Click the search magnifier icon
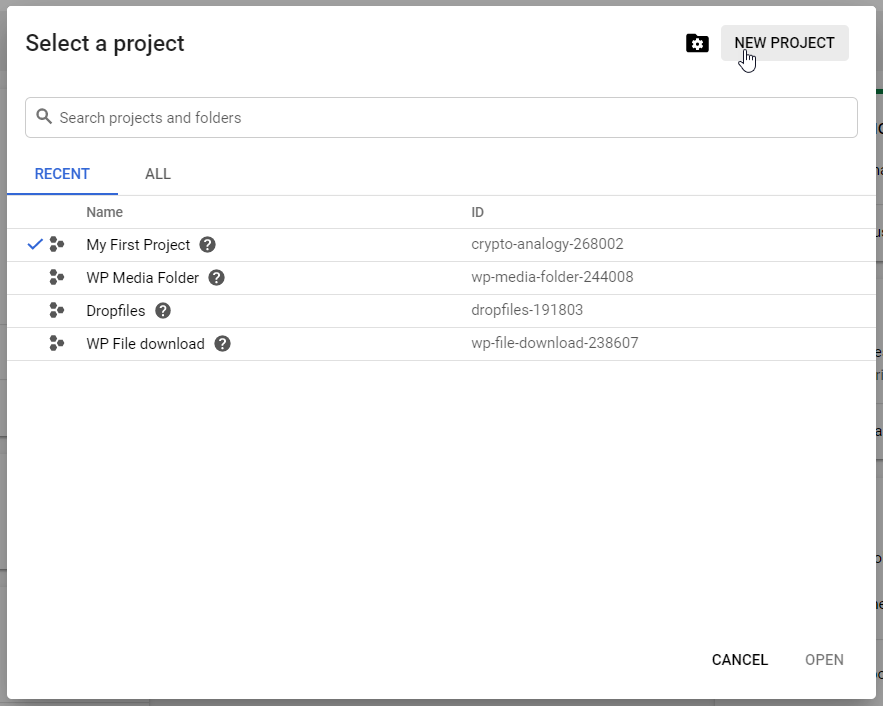This screenshot has height=706, width=883. (44, 117)
